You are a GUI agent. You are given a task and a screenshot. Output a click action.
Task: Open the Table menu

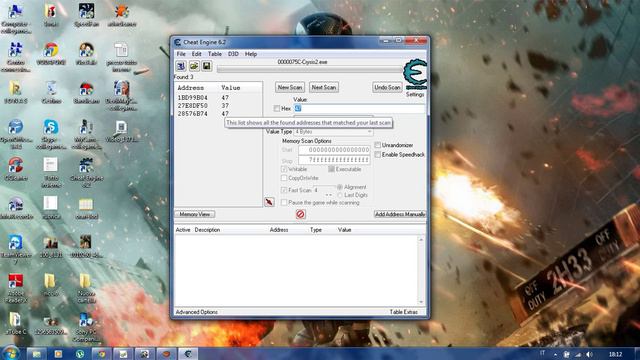pos(215,54)
